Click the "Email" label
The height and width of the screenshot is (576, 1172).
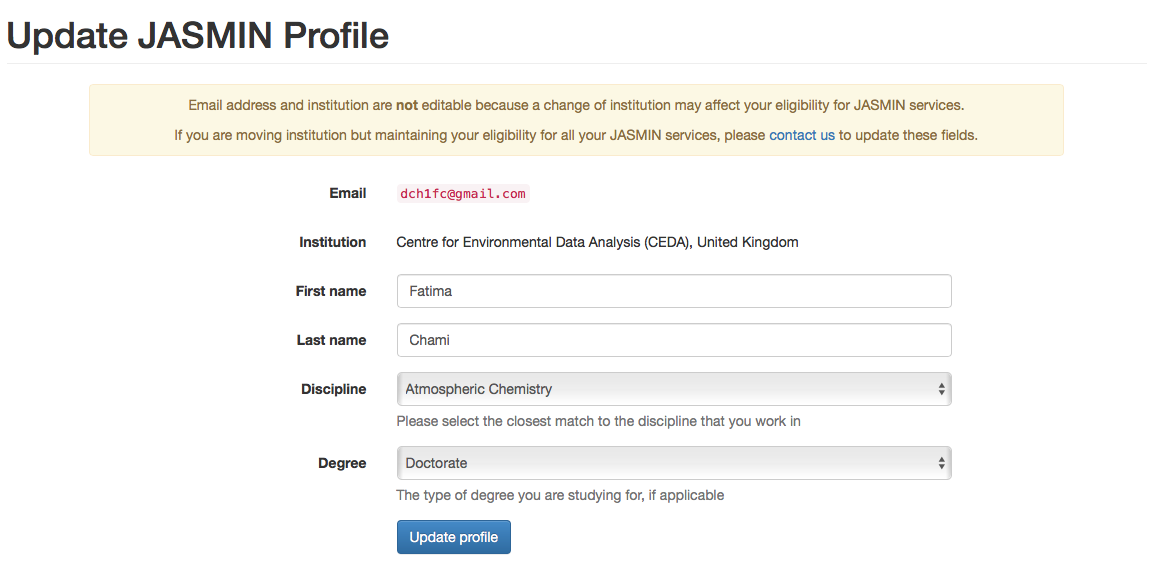pyautogui.click(x=348, y=193)
